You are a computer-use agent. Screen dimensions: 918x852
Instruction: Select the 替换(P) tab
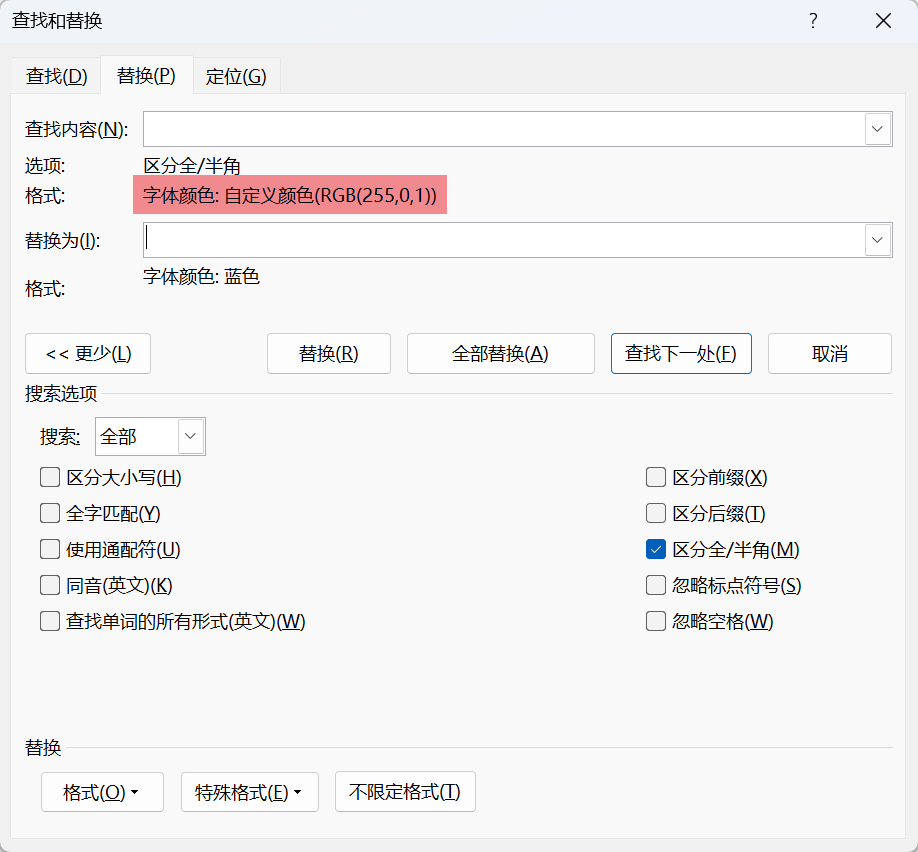[146, 76]
